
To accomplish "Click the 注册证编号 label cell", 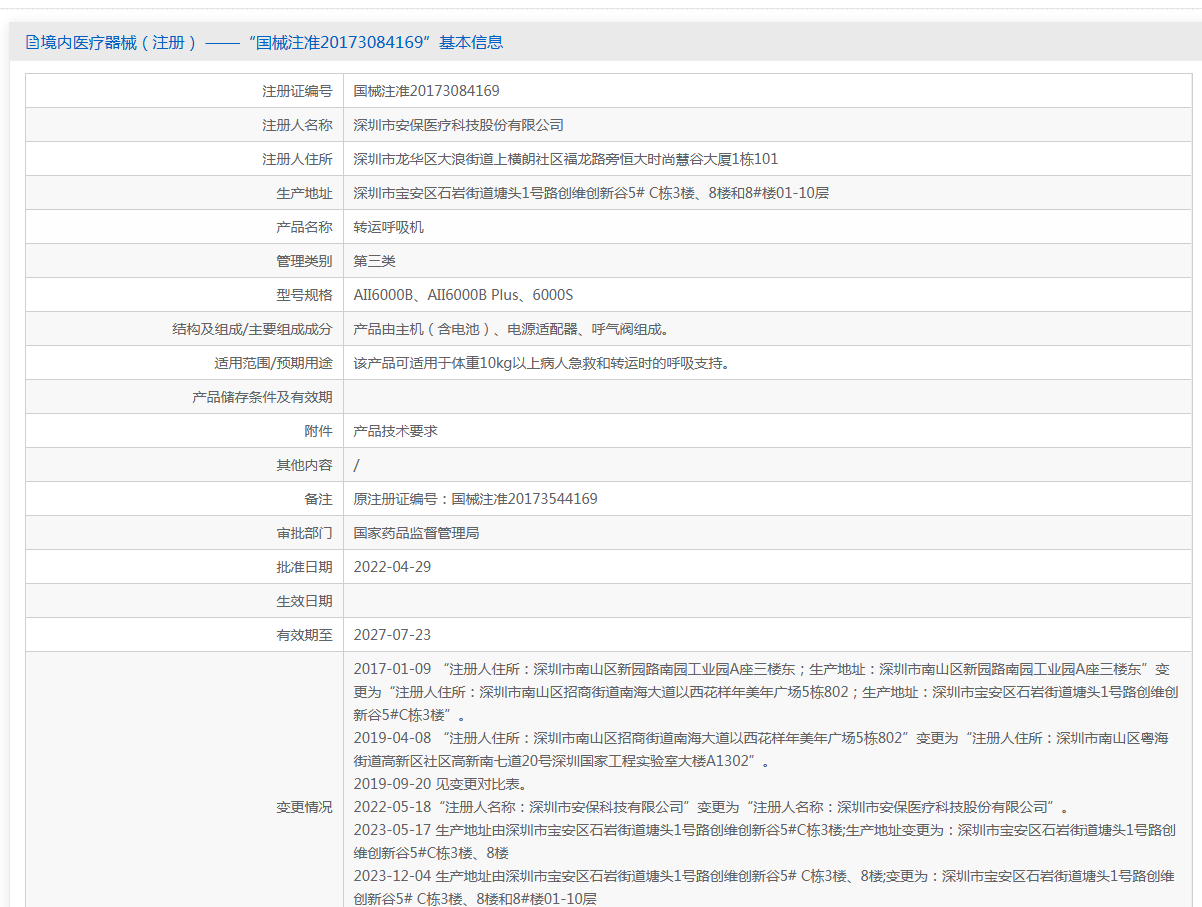I will click(x=184, y=91).
